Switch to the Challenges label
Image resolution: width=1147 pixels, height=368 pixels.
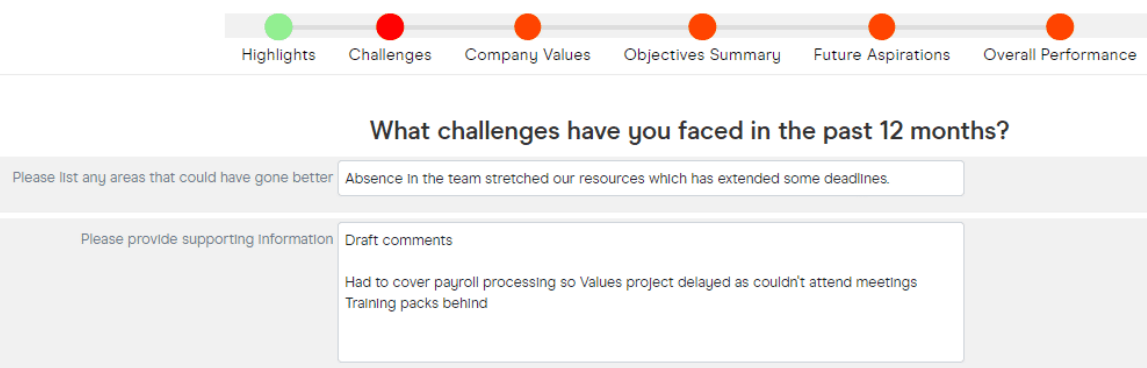point(390,56)
